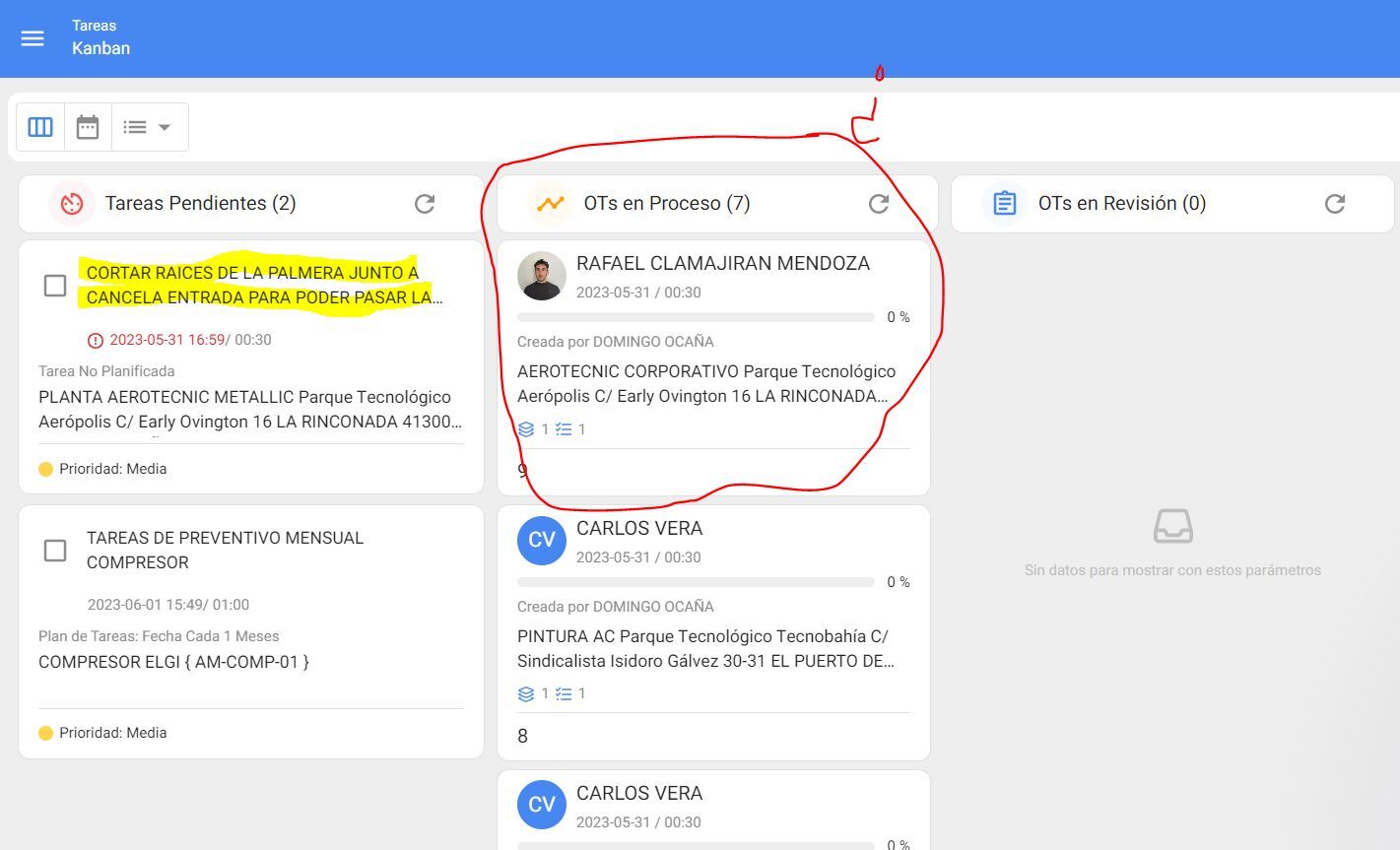Expand the list view dropdown arrow
1400x850 pixels.
pyautogui.click(x=165, y=127)
